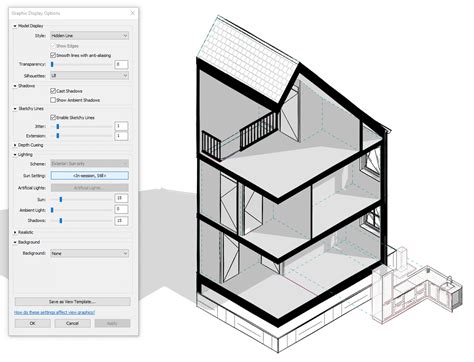Open the Silhouettes dropdown

pos(89,76)
